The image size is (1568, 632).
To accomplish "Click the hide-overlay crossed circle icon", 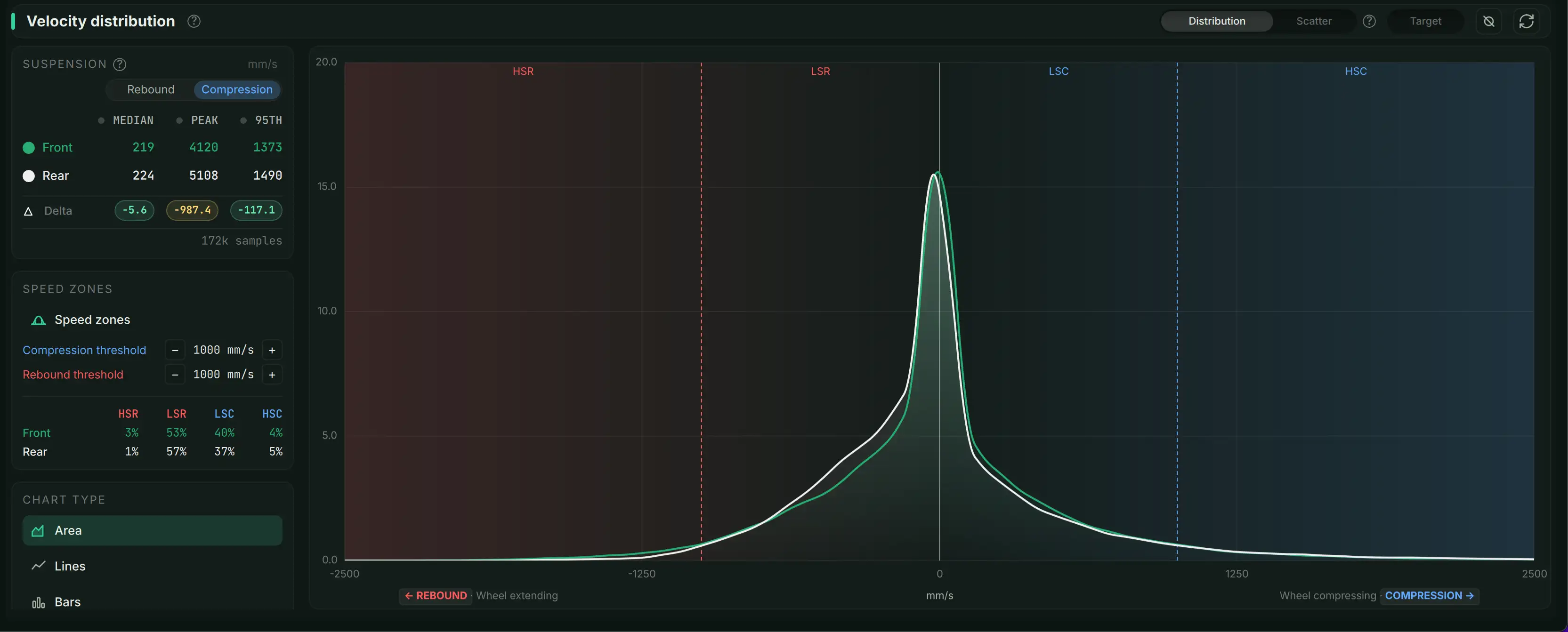I will (1489, 21).
